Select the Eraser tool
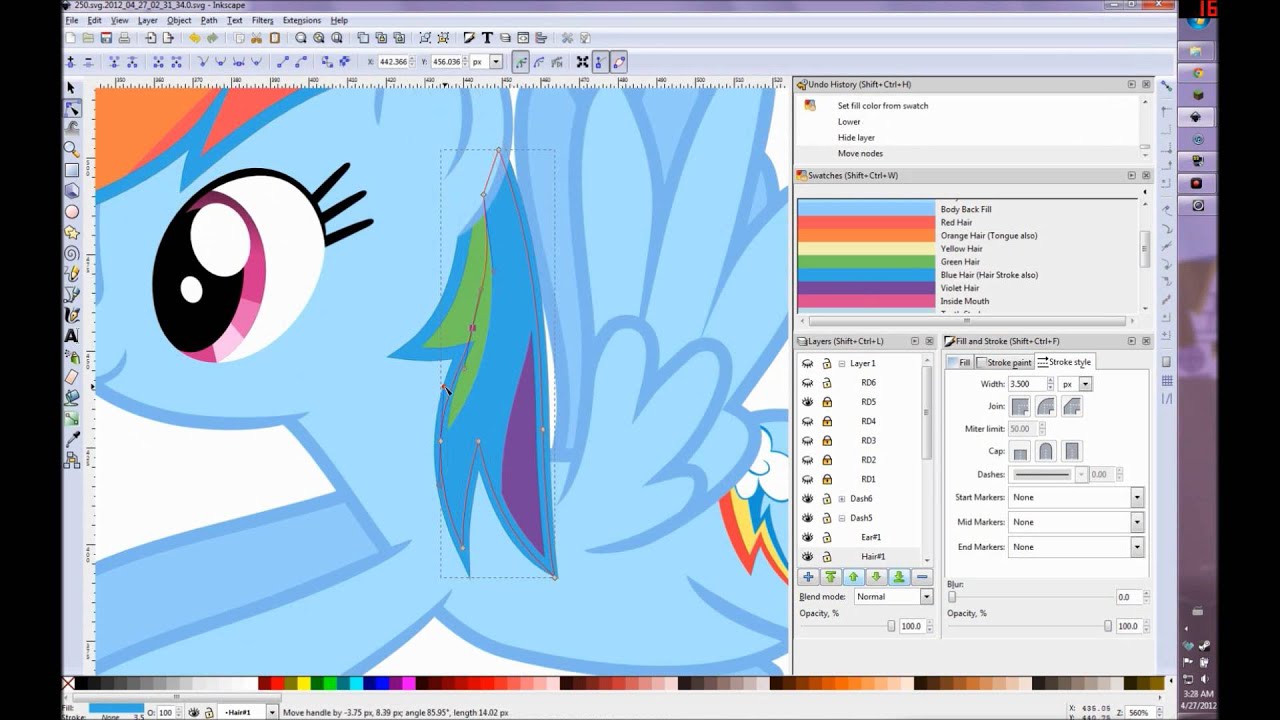Screen dimensions: 1280x720 71,377
